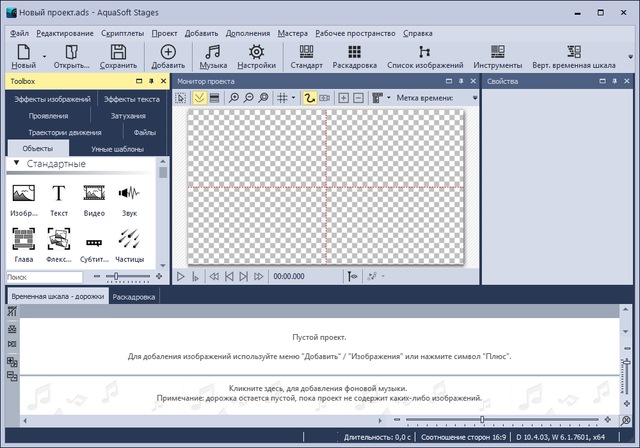Choose the Video (Видео) object icon
Screen dimensions: 640x448
94,193
